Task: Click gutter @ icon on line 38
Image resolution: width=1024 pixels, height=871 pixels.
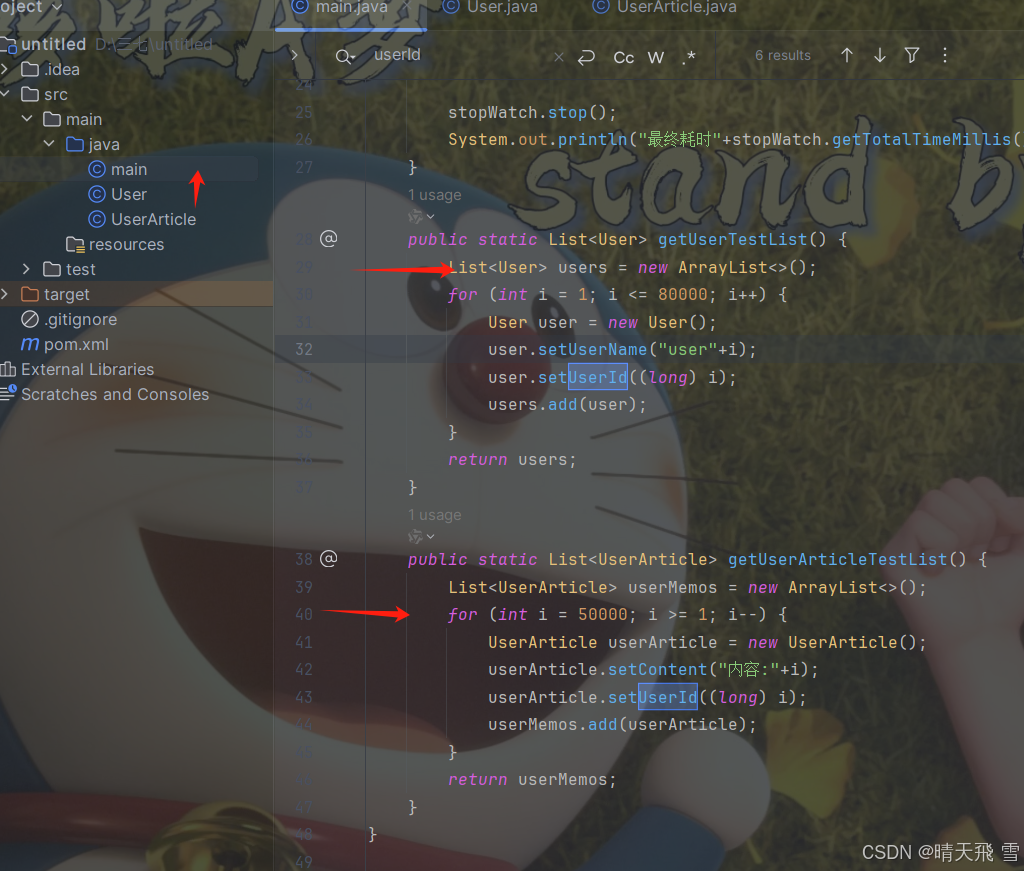Action: coord(328,558)
